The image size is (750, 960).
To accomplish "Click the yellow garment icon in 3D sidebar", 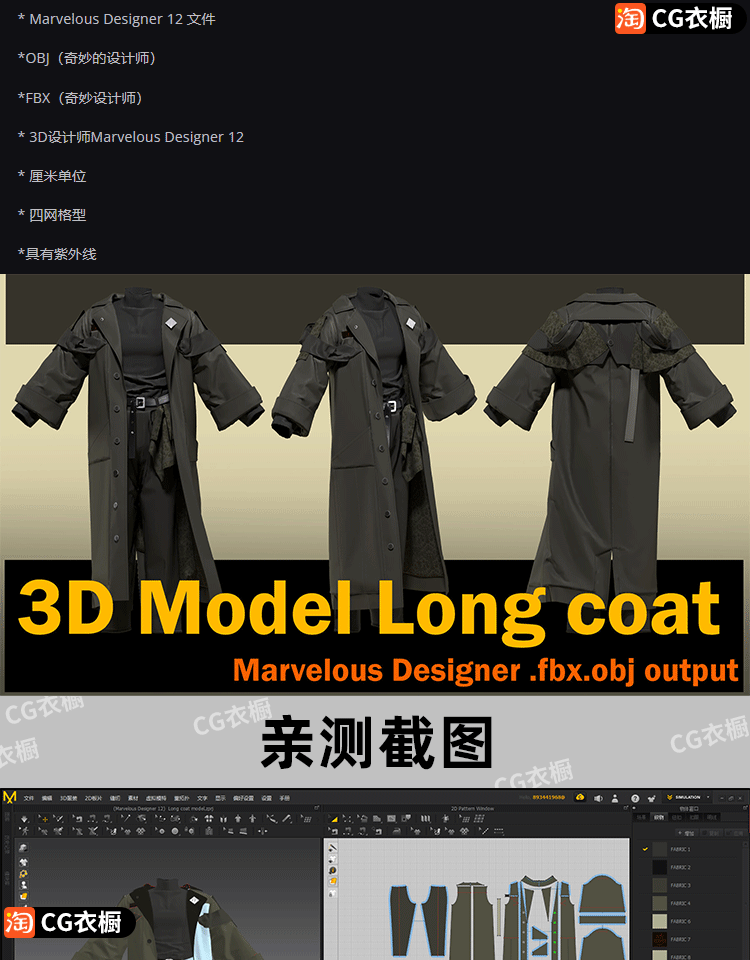I will point(23,873).
